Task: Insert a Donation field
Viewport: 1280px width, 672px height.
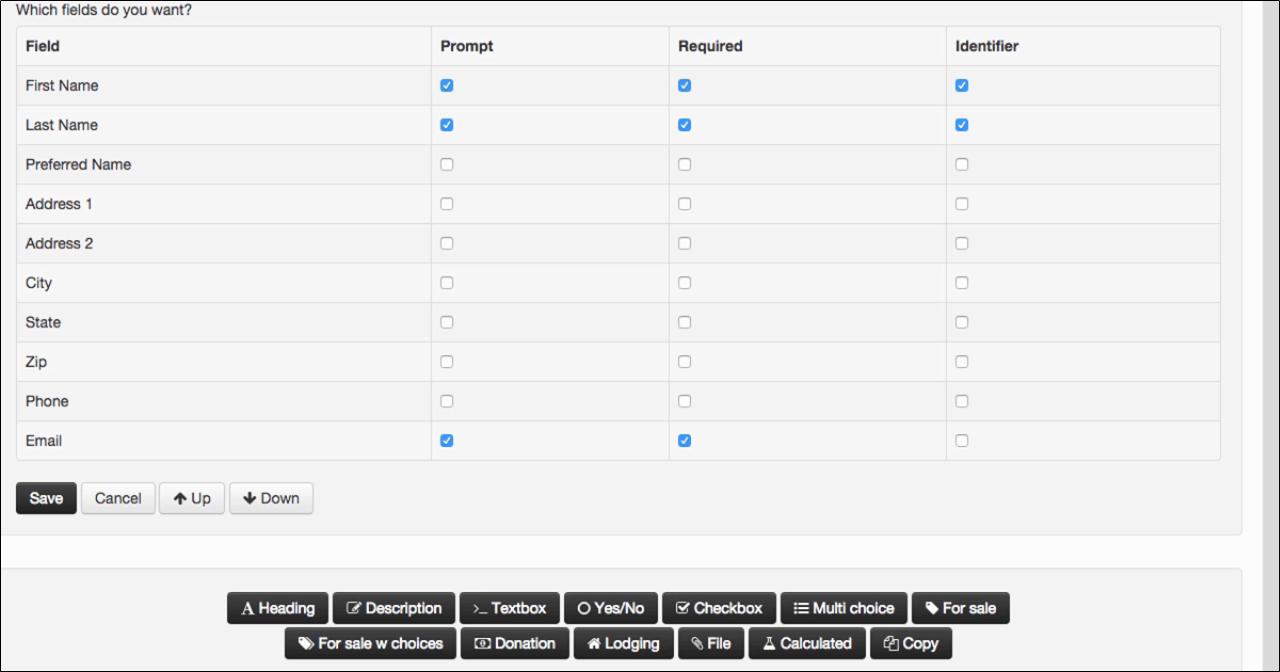Action: pyautogui.click(x=514, y=643)
